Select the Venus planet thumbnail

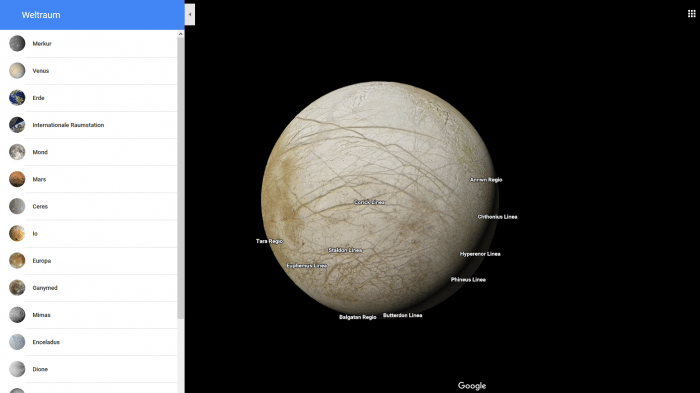[17, 71]
